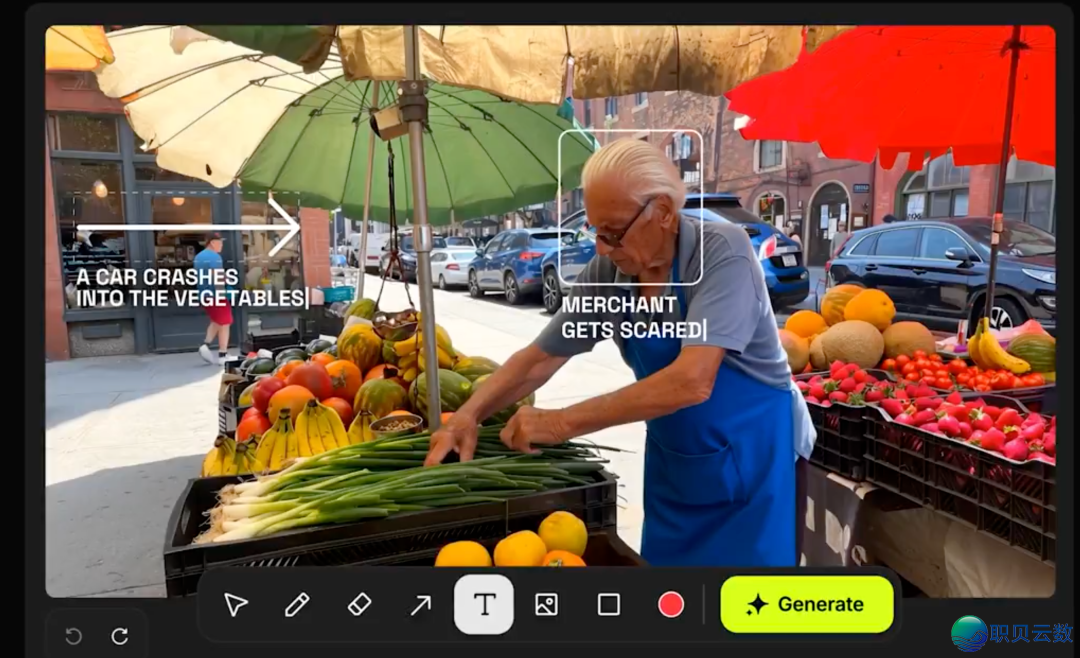Click the "A CAR CRASHES INTO THE VEGETABLES" text
This screenshot has width=1080, height=658.
(x=190, y=288)
